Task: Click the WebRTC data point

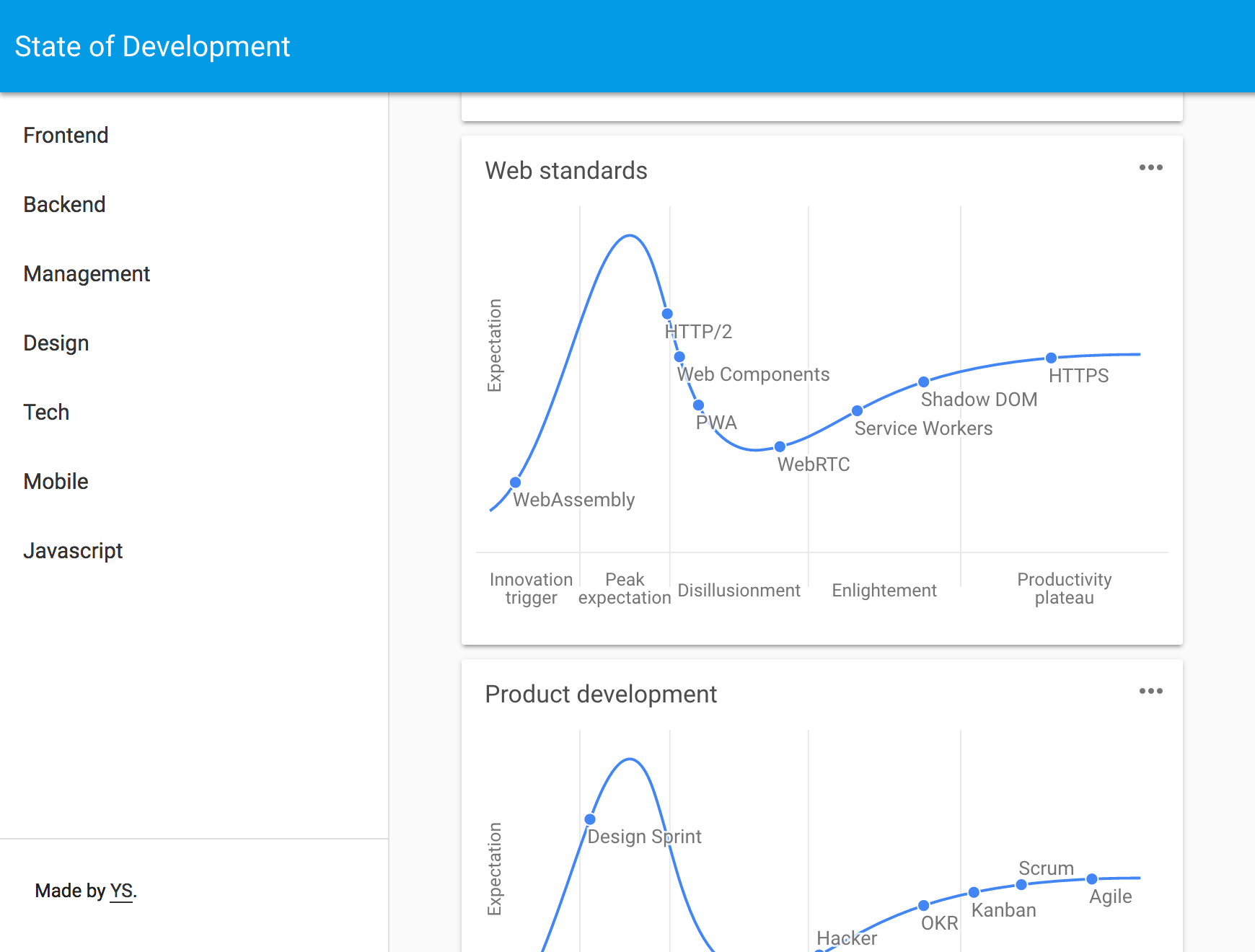Action: click(780, 446)
